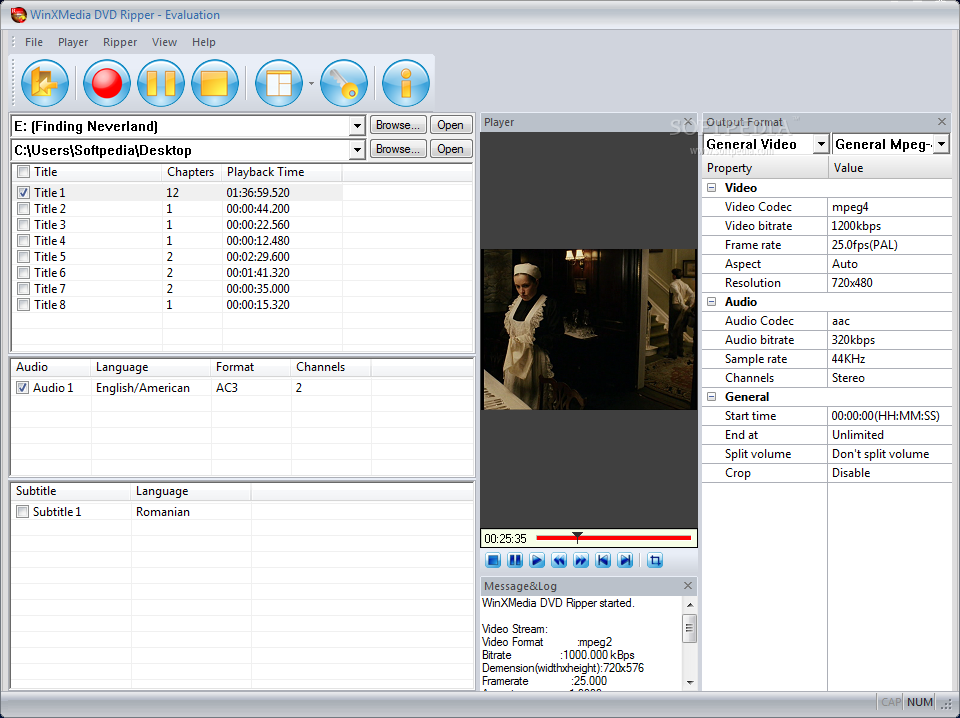Collapse the Audio property group
Screen dimensions: 960x718
click(711, 302)
